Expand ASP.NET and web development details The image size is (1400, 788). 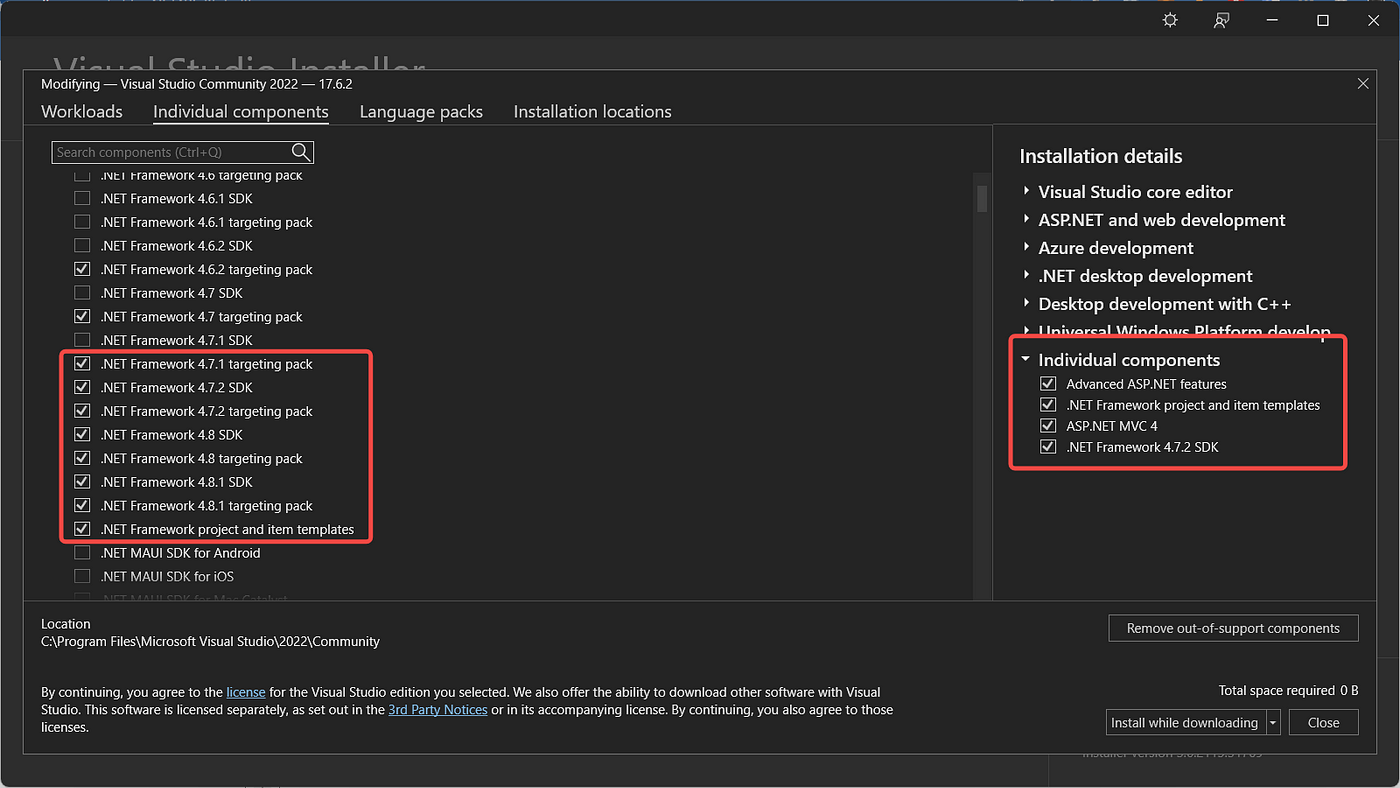coord(1026,220)
